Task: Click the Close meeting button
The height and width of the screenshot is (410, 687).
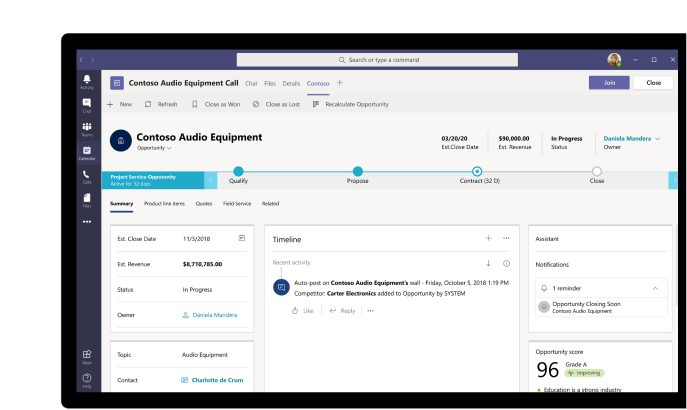Action: point(653,82)
